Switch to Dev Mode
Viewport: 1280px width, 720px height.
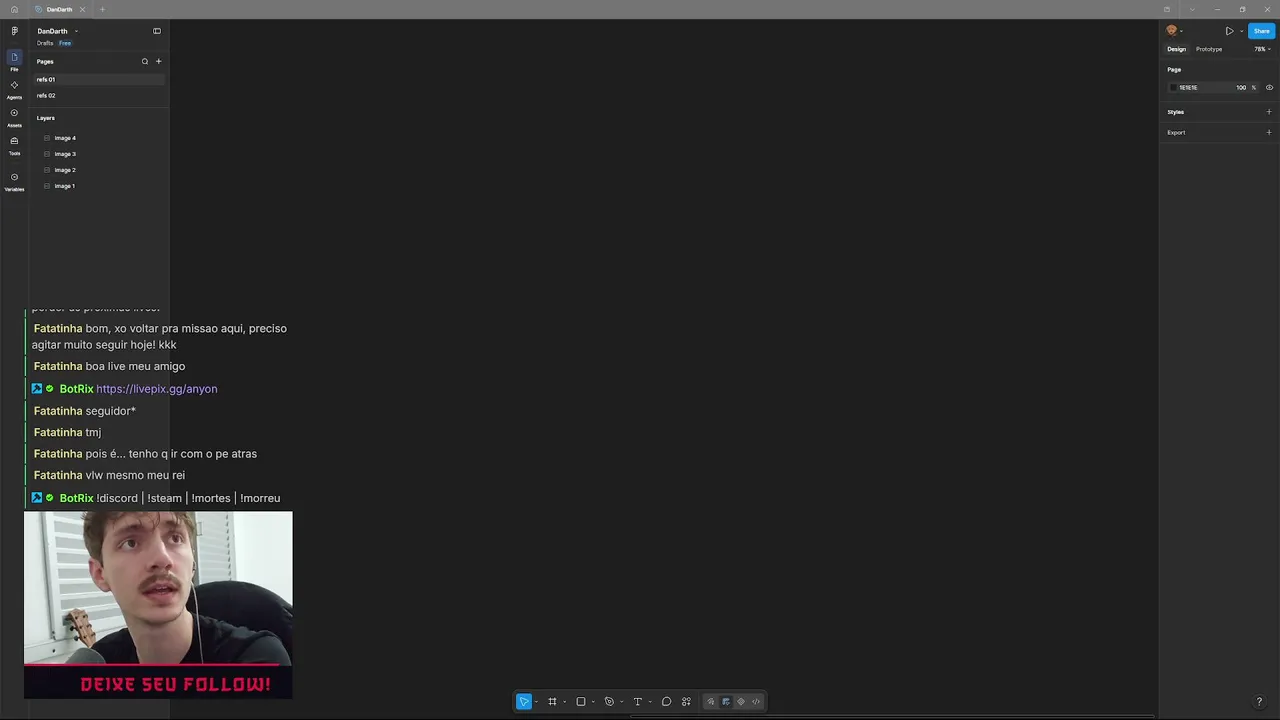click(x=756, y=702)
